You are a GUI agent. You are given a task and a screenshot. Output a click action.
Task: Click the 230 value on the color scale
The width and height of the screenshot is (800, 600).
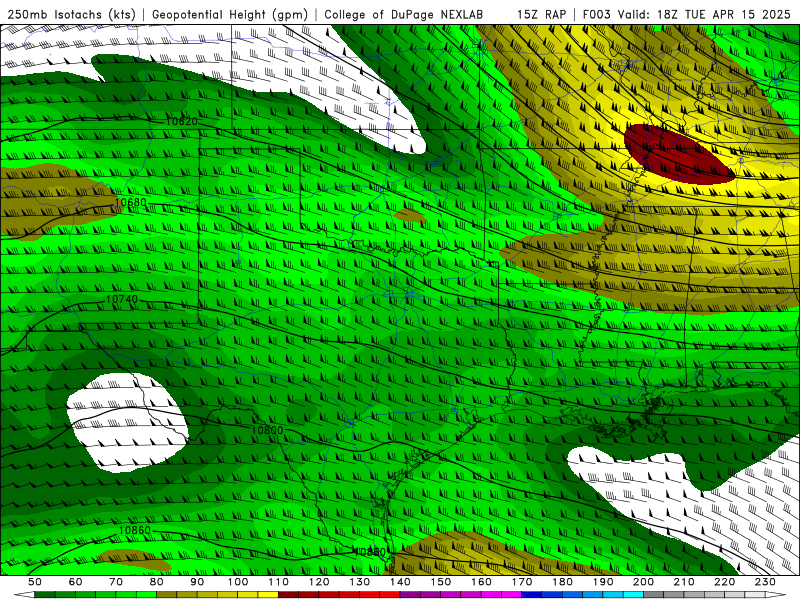(766, 582)
